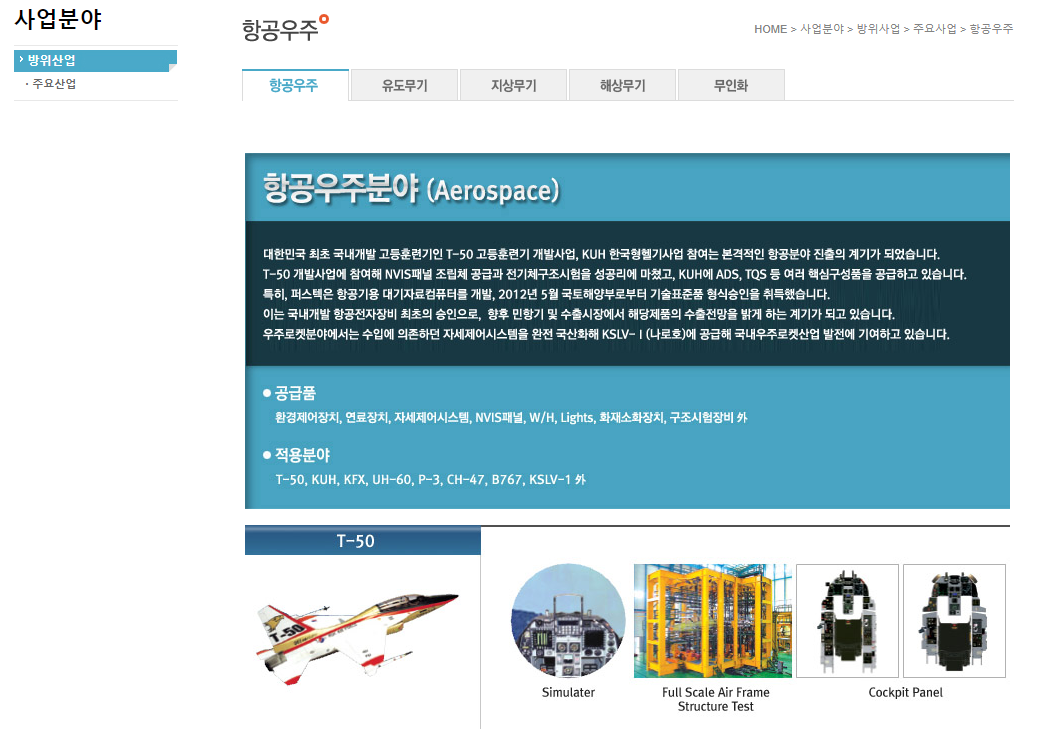Select the second Cockpit Panel thumbnail
This screenshot has height=729, width=1039.
(x=954, y=621)
